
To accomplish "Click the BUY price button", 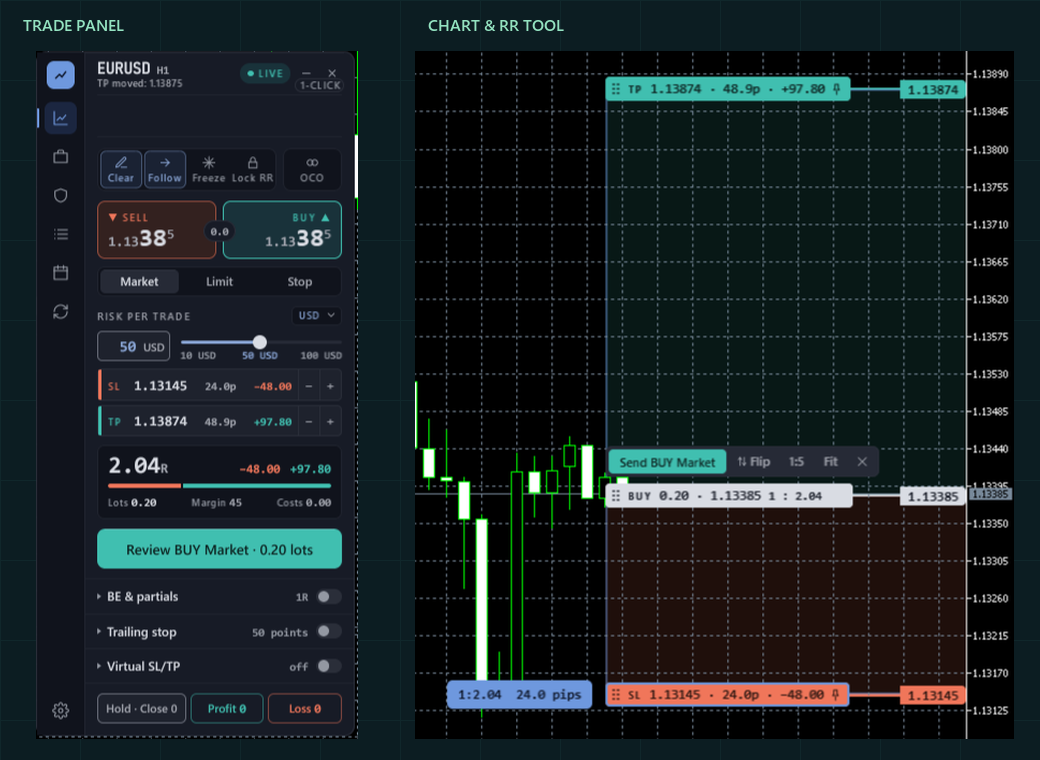I will click(x=283, y=230).
